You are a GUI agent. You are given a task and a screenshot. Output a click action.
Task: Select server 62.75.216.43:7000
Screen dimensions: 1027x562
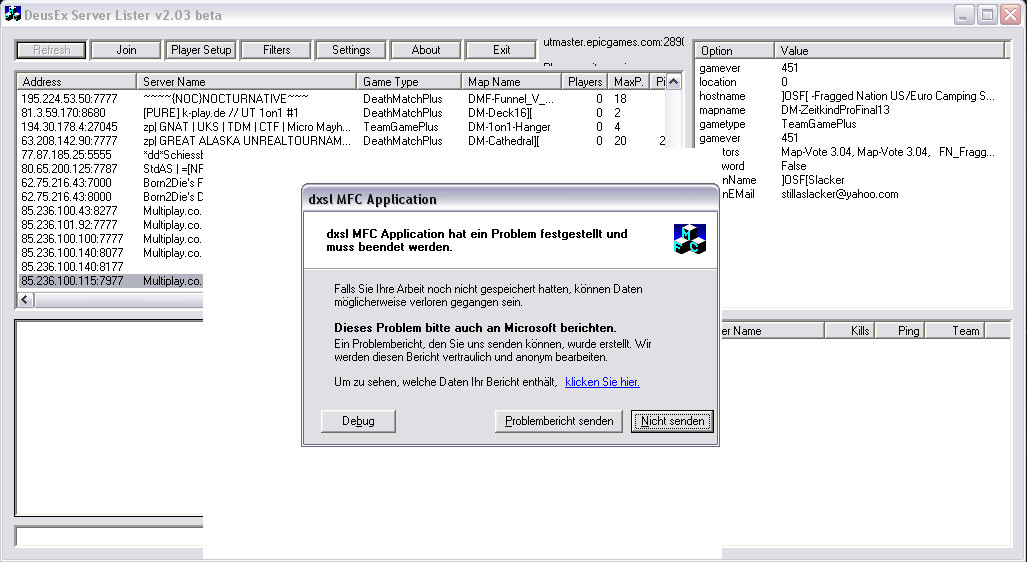point(66,183)
